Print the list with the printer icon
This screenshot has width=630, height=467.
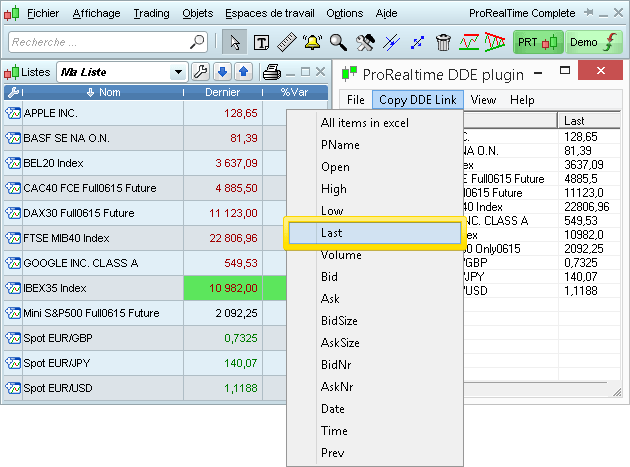[271, 72]
